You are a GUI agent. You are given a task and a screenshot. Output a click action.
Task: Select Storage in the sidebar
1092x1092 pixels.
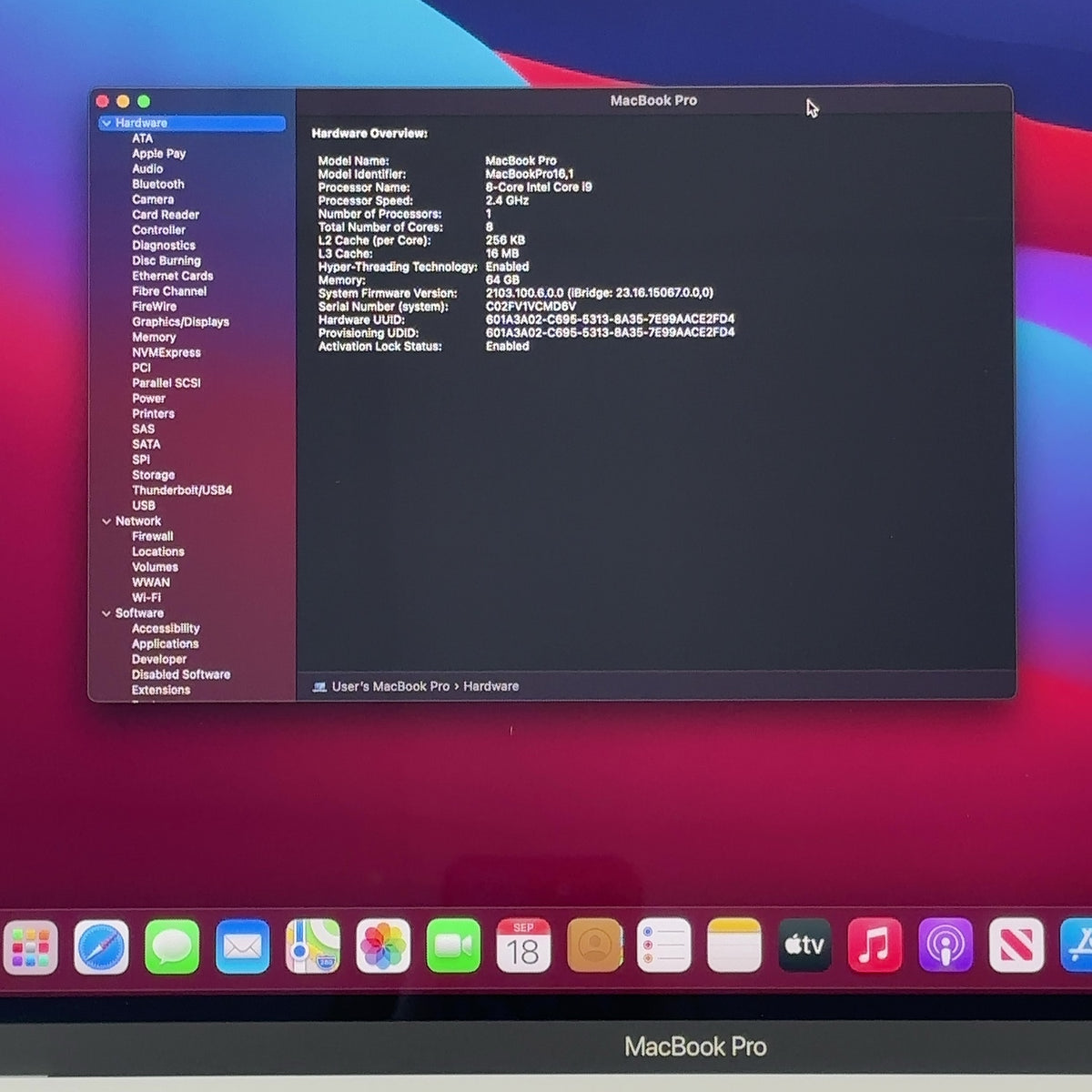pyautogui.click(x=153, y=475)
